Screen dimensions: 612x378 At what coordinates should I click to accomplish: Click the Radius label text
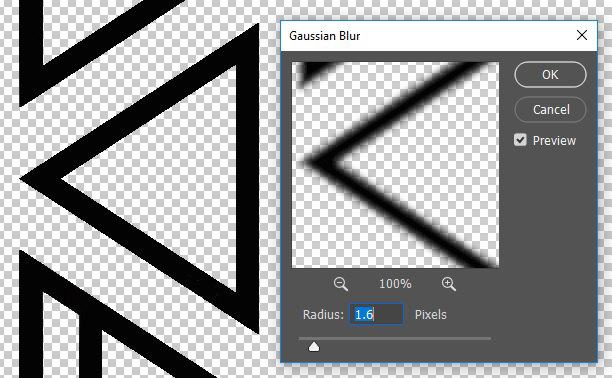click(x=323, y=315)
